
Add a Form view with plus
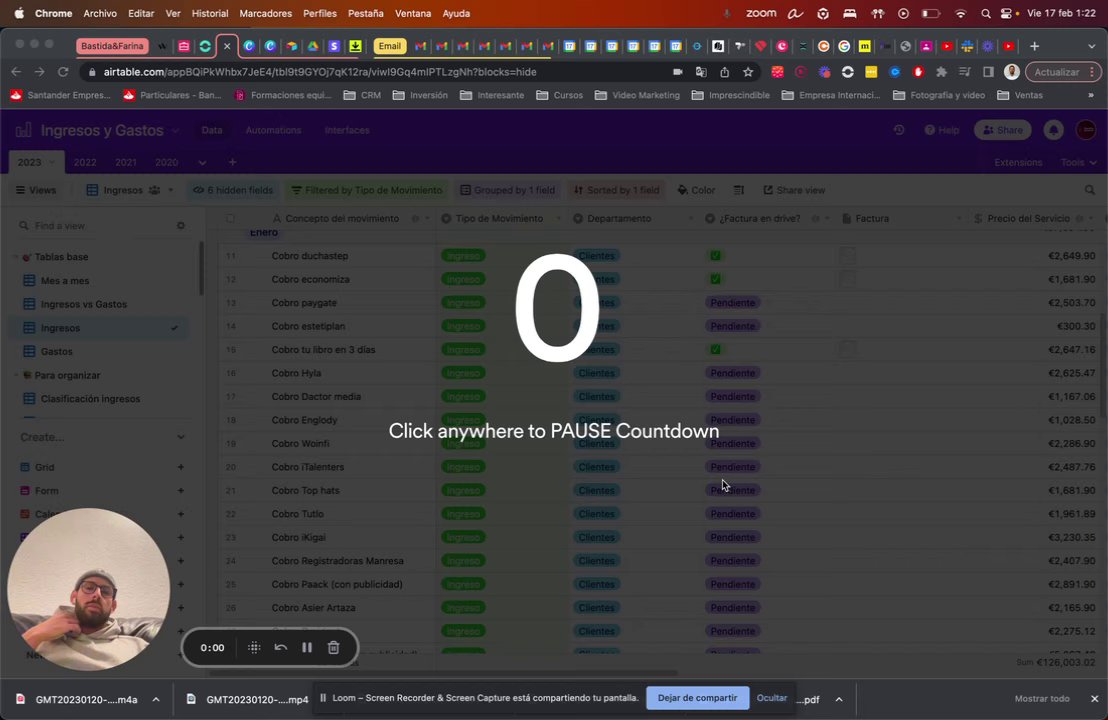click(x=181, y=490)
